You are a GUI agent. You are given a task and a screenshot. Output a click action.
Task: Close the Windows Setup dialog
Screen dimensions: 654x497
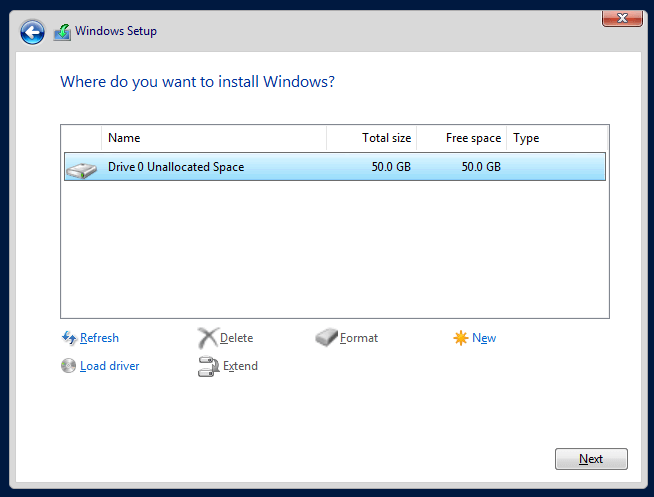[x=622, y=18]
